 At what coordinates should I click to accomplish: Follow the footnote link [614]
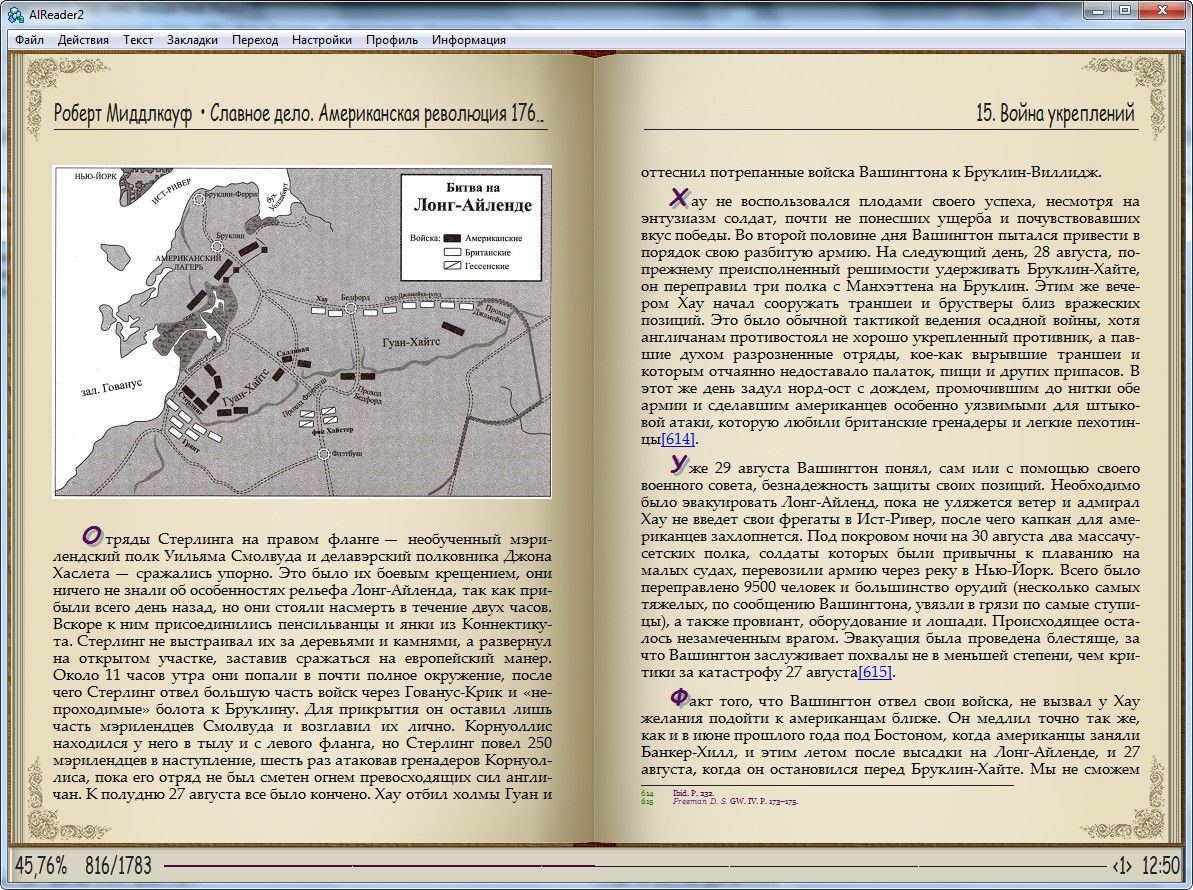pyautogui.click(x=678, y=440)
